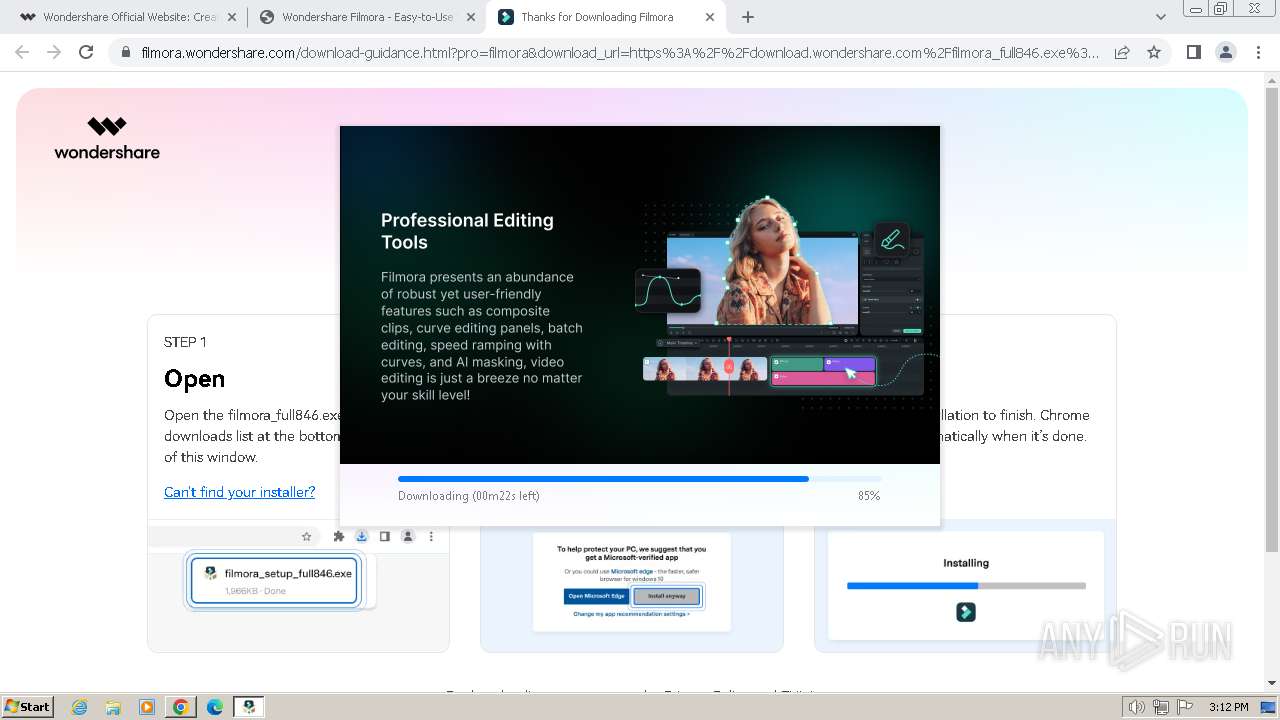
Task: Expand the tab search dropdown arrow
Action: [x=1160, y=17]
